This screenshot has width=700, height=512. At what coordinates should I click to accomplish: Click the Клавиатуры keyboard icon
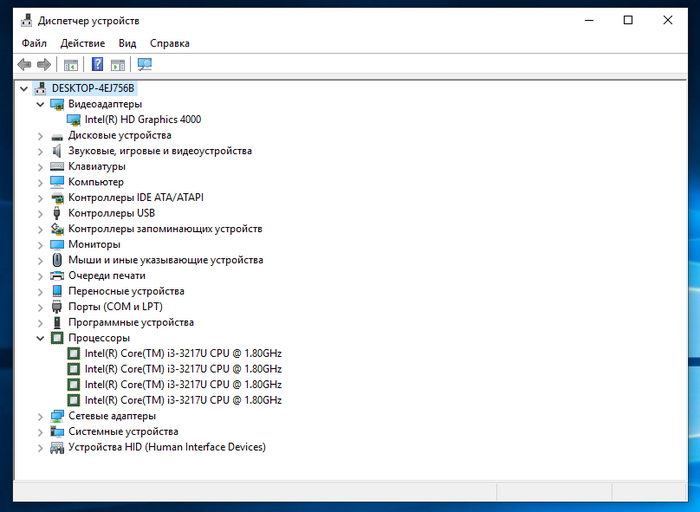[x=57, y=167]
